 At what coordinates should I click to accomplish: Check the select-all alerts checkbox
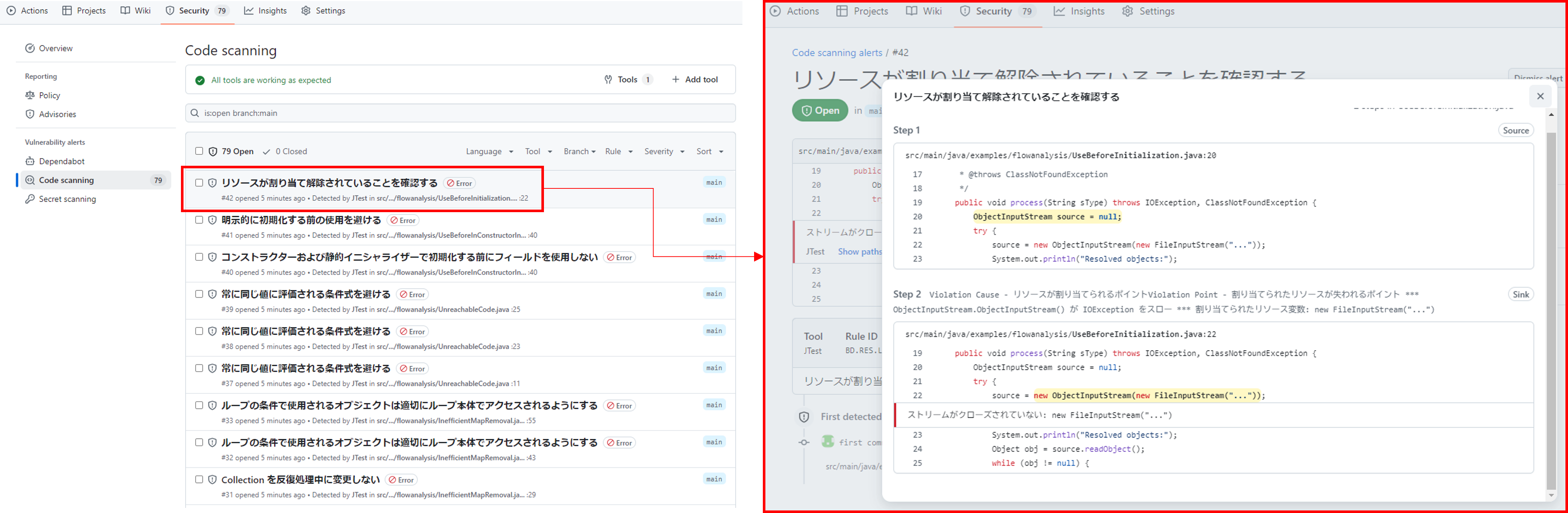pos(199,151)
